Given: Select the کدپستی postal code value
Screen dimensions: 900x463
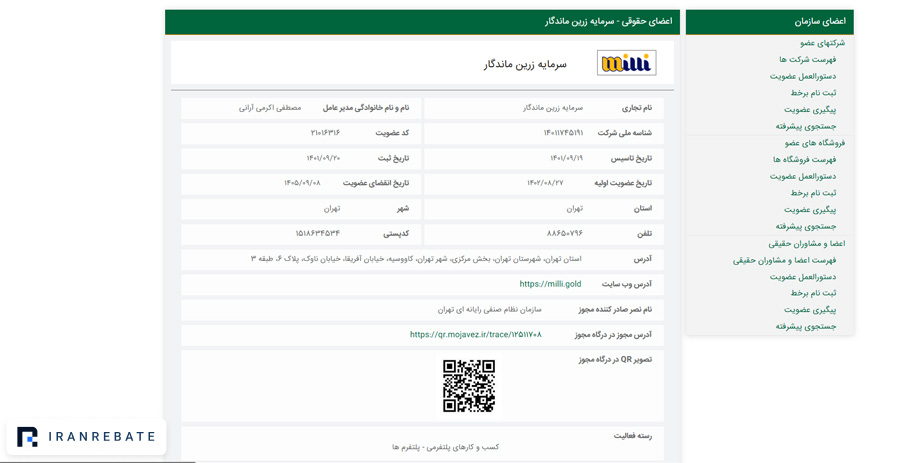Looking at the screenshot, I should point(317,234).
